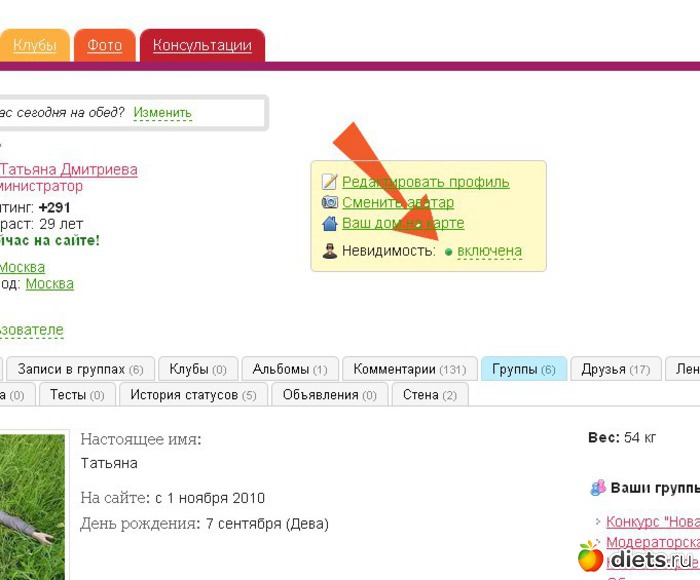The image size is (700, 580).
Task: Open the Стена (2) tab
Action: point(429,394)
